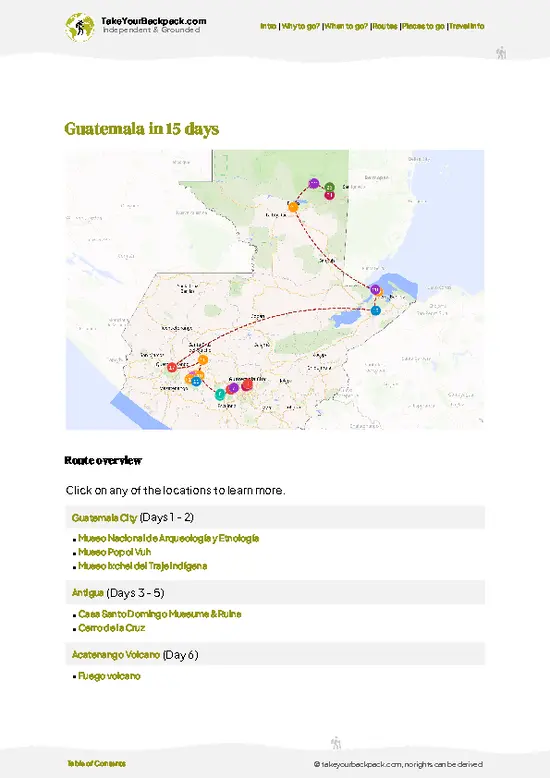Click 'Click on any of the locations' text
Viewport: 550px width, 778px height.
click(x=175, y=491)
